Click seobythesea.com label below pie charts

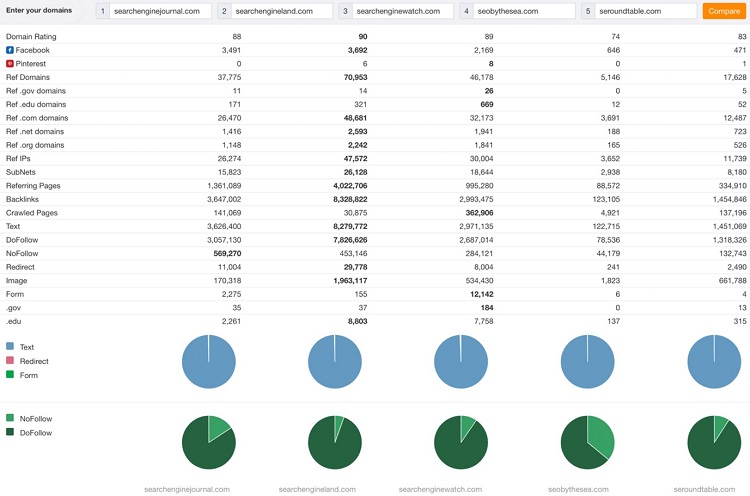(x=578, y=489)
